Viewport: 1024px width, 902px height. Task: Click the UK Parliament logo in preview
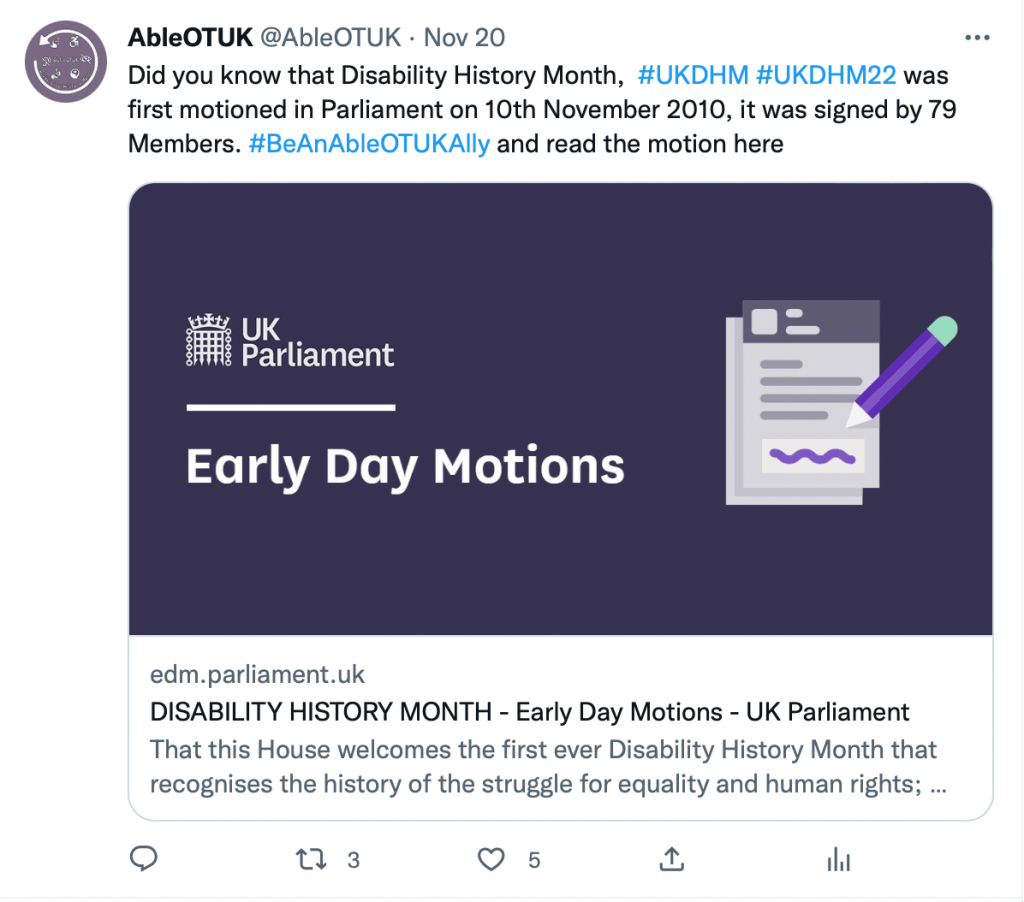[x=291, y=341]
